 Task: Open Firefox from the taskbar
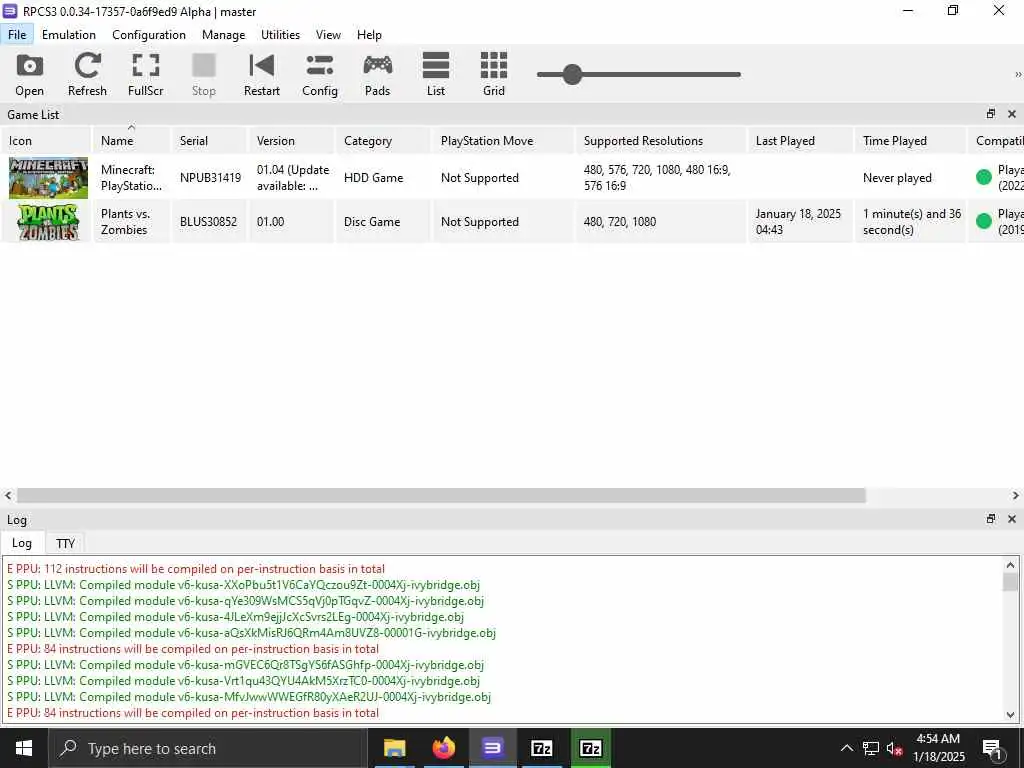click(x=443, y=748)
